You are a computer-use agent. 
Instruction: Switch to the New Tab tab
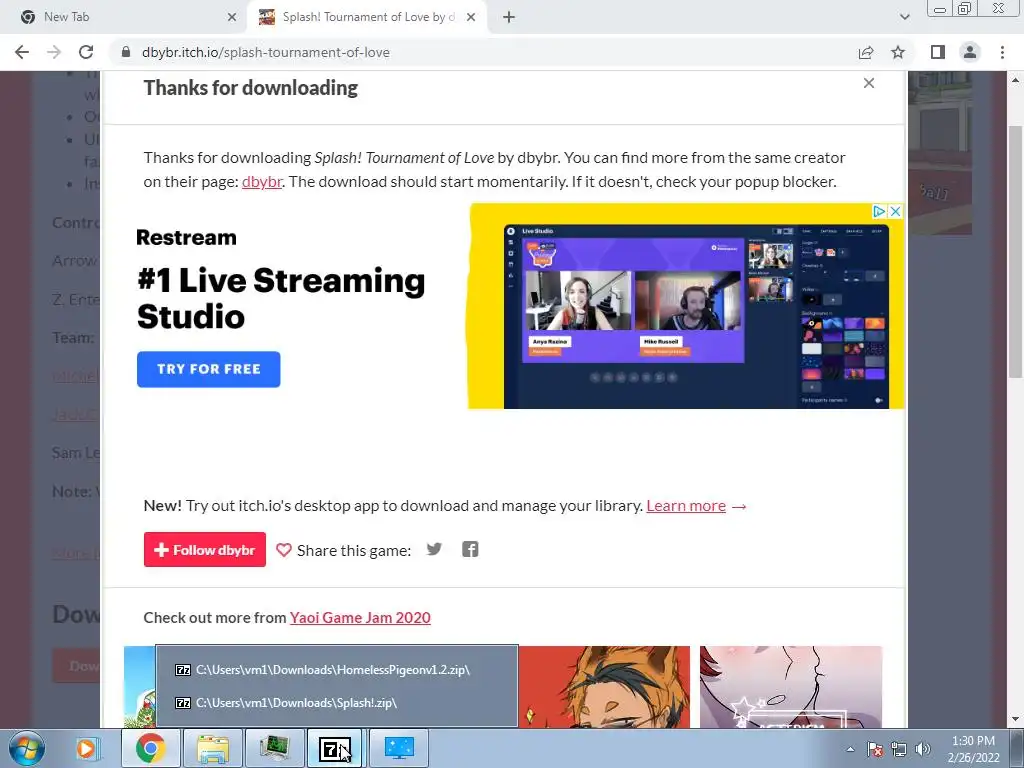tap(124, 17)
